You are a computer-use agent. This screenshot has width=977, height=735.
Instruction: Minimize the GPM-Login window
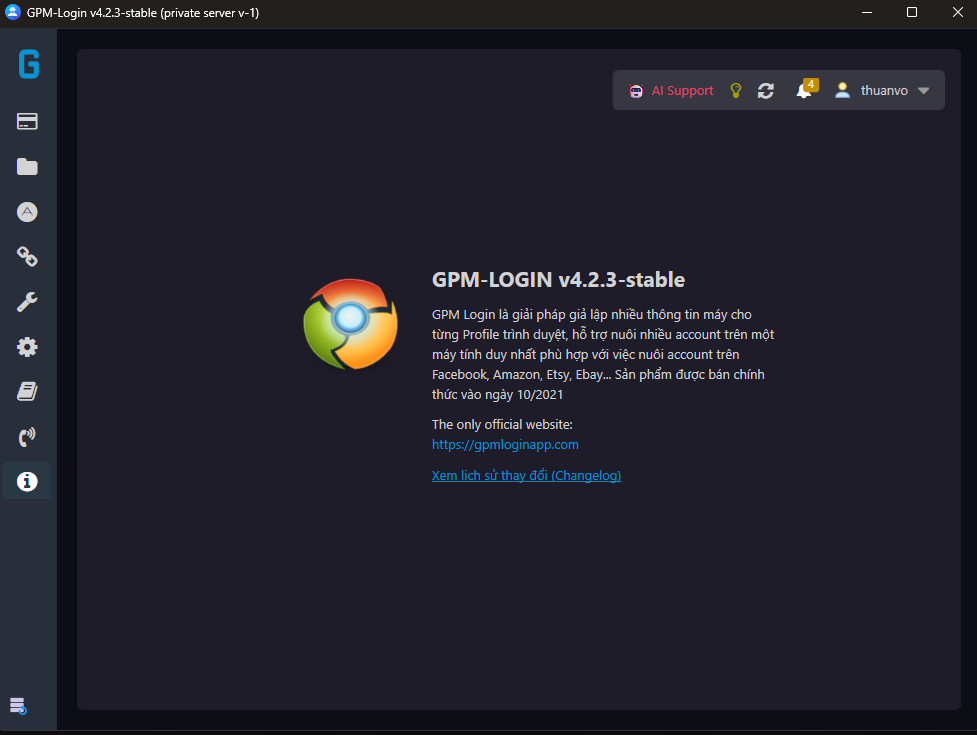[867, 12]
